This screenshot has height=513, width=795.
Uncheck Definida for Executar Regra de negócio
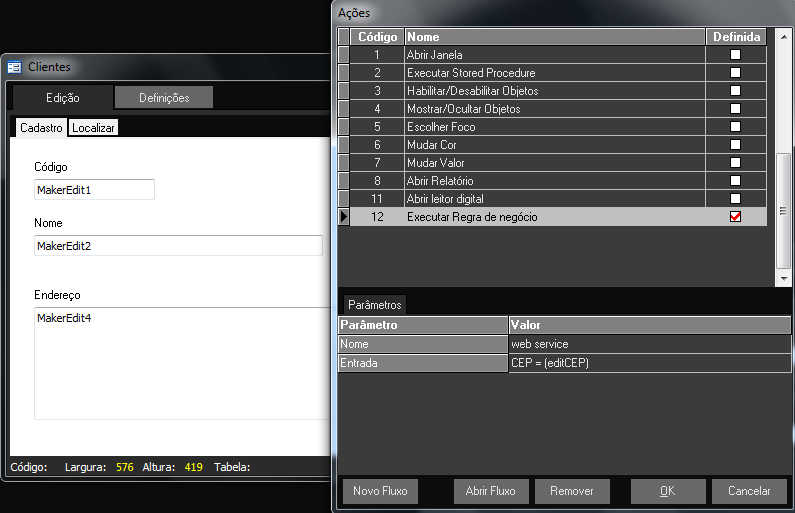coord(736,217)
